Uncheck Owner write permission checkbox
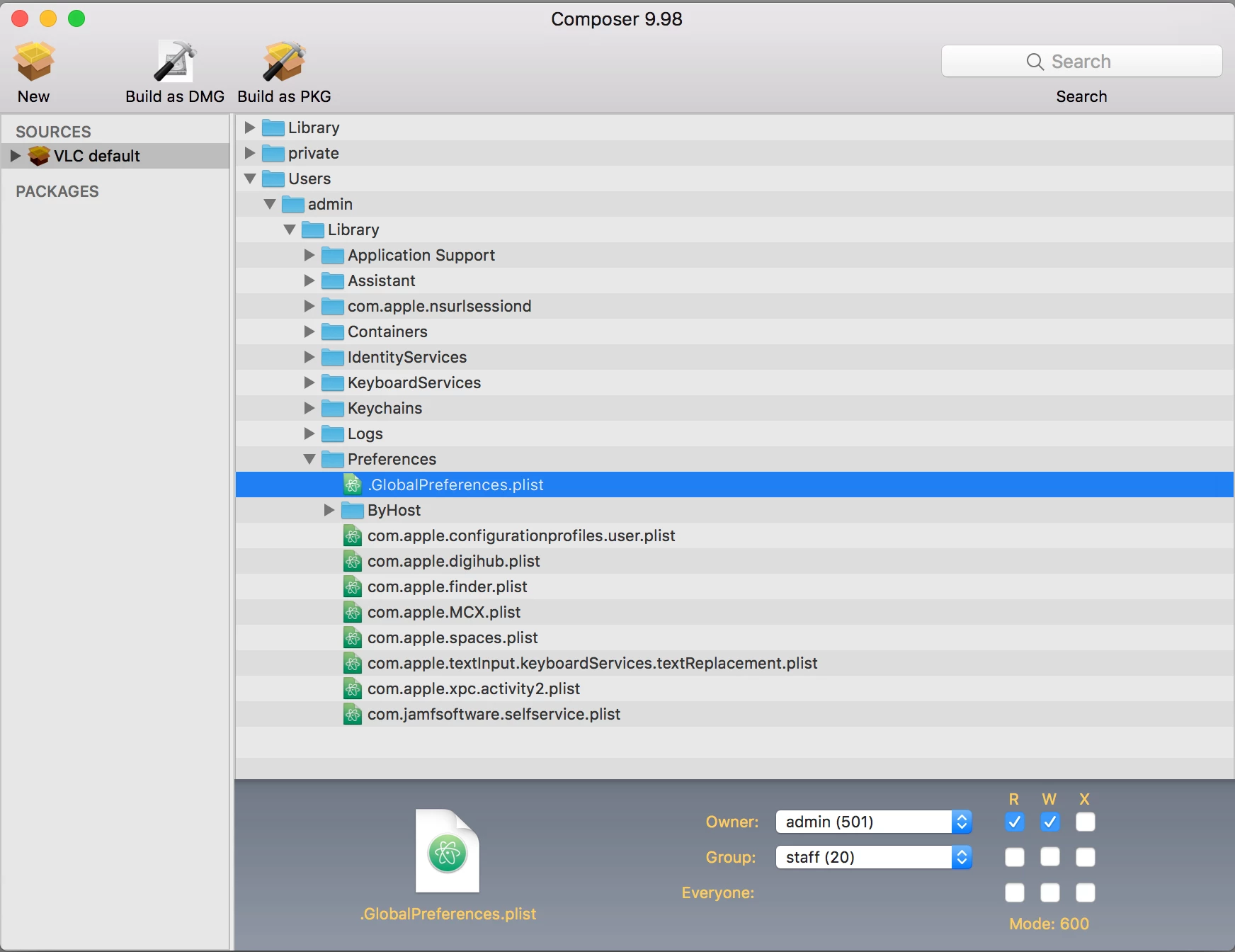This screenshot has height=952, width=1235. pos(1050,822)
